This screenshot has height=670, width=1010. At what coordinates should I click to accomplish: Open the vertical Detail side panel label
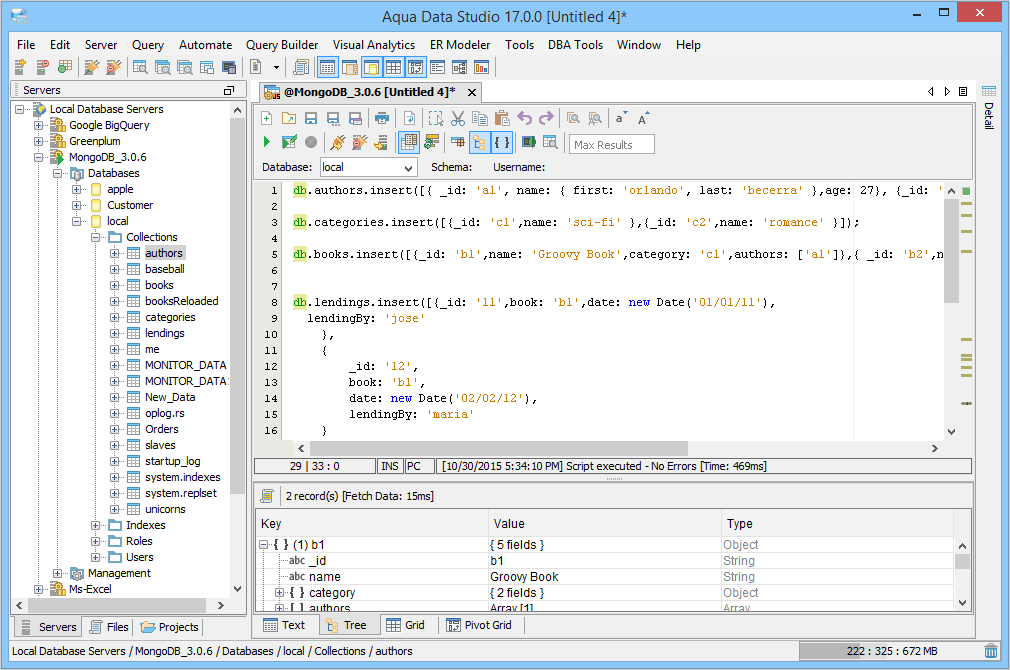click(x=989, y=116)
